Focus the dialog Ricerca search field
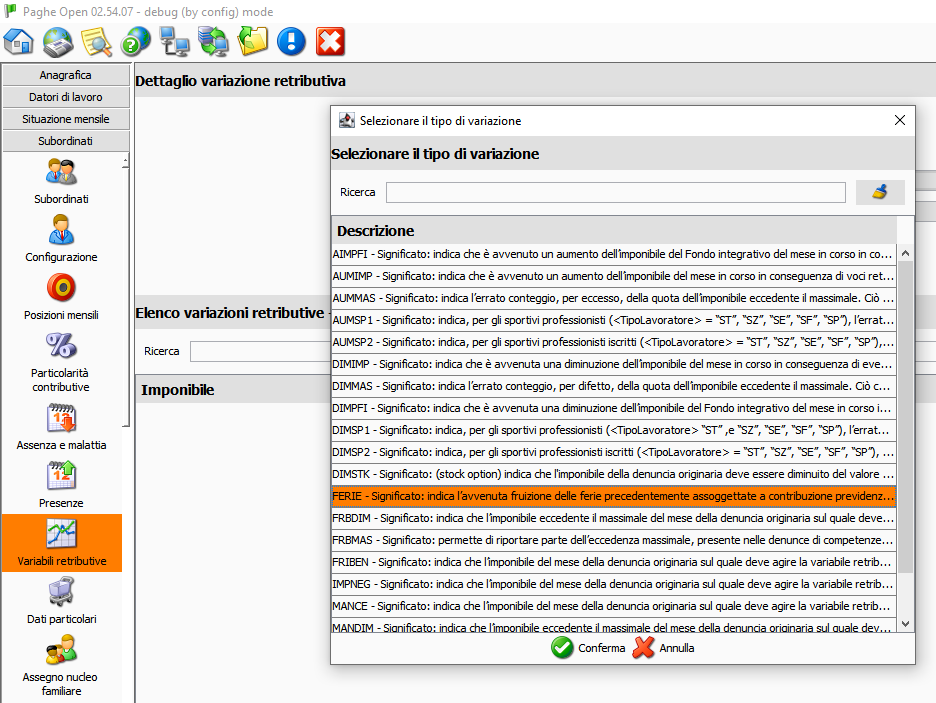This screenshot has width=936, height=703. pos(615,192)
